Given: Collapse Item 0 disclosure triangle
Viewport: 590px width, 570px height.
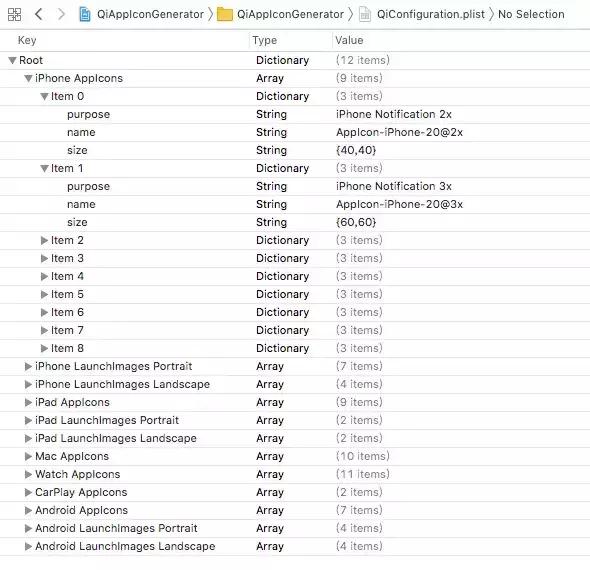Looking at the screenshot, I should coord(44,96).
